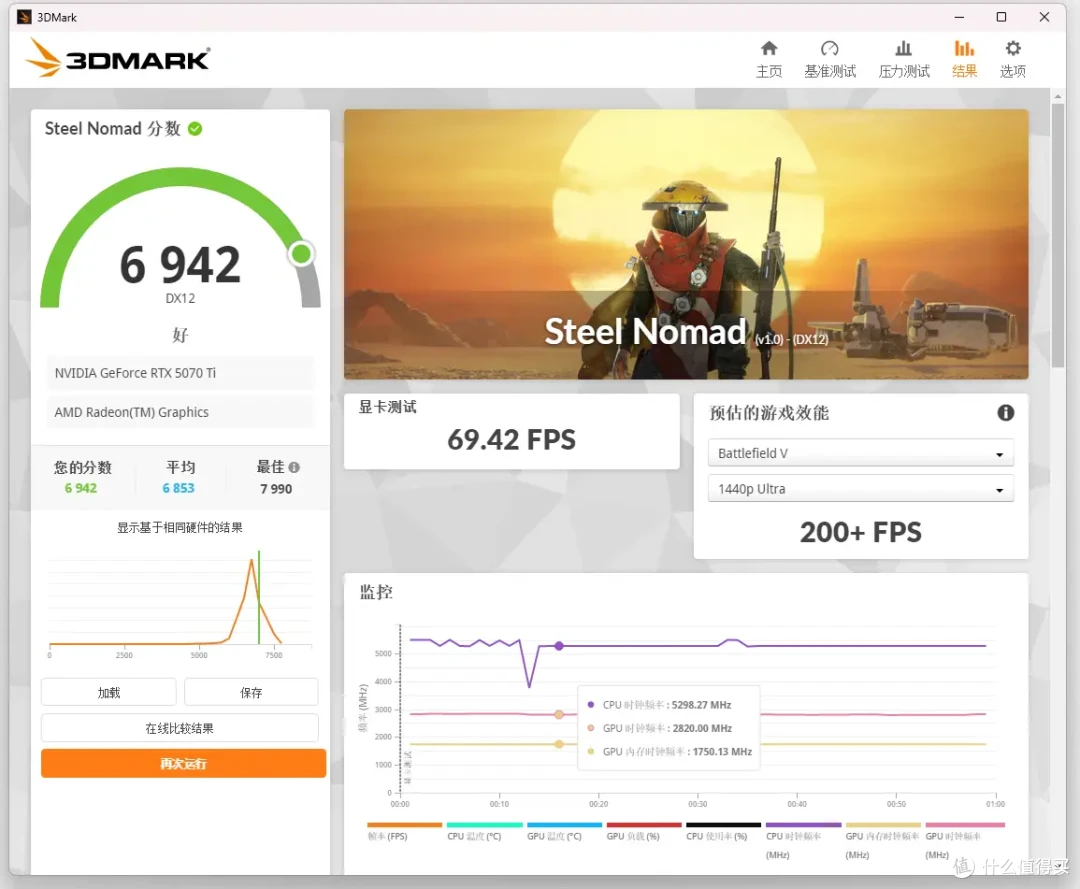
Task: Click the green marker on score distribution chart
Action: 259,596
